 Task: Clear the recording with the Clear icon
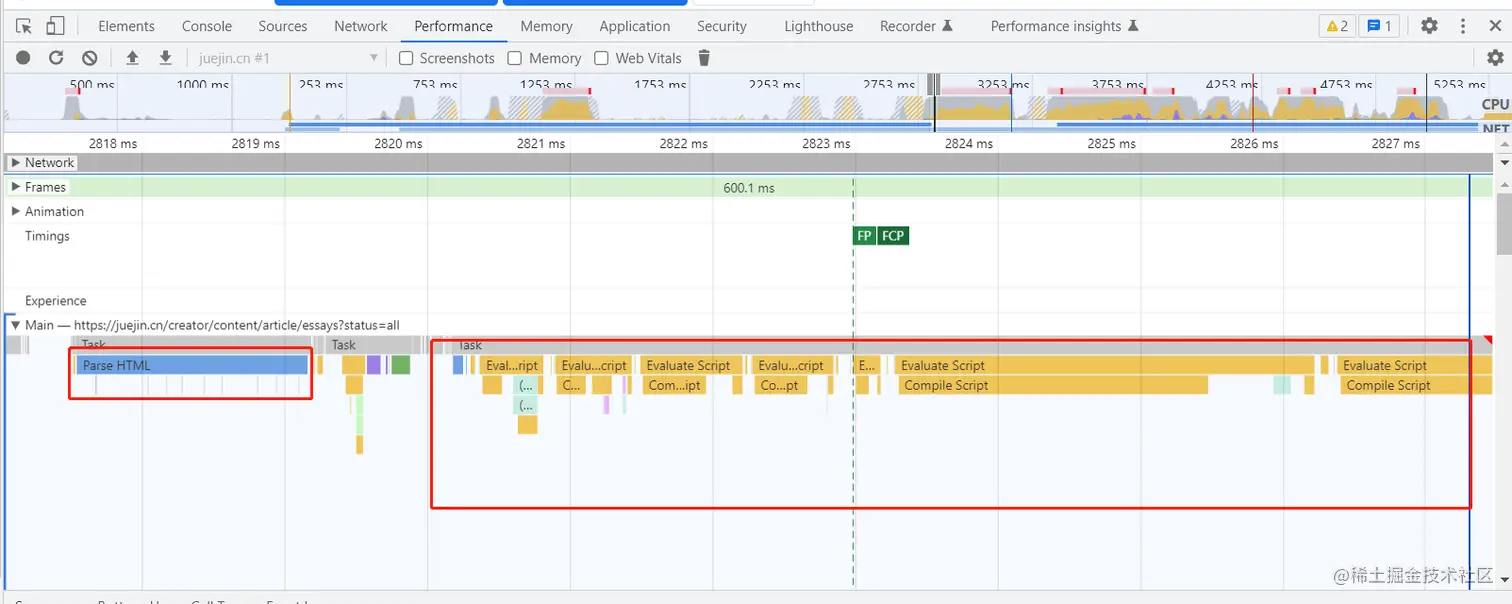(90, 58)
